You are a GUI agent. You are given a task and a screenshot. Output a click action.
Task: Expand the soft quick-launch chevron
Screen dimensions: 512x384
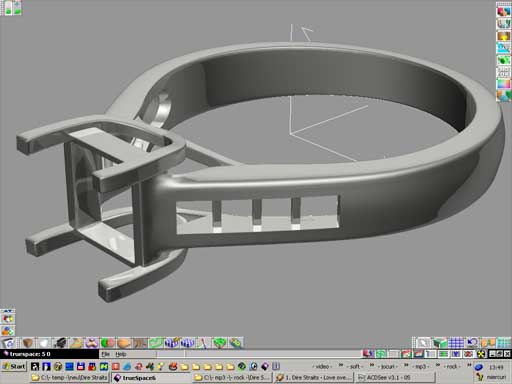372,366
